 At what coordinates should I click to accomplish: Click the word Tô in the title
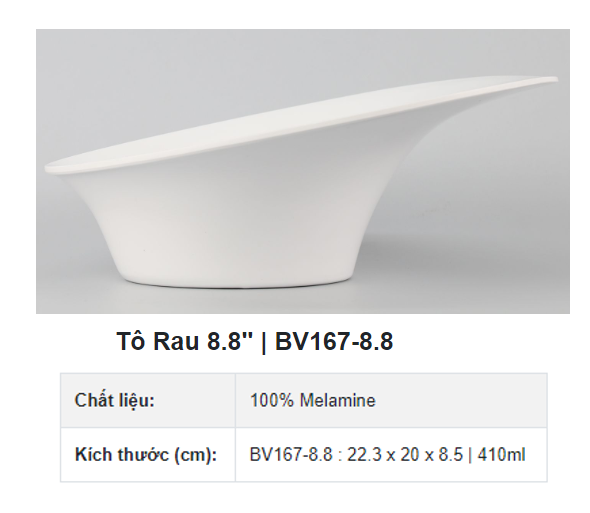click(x=131, y=341)
